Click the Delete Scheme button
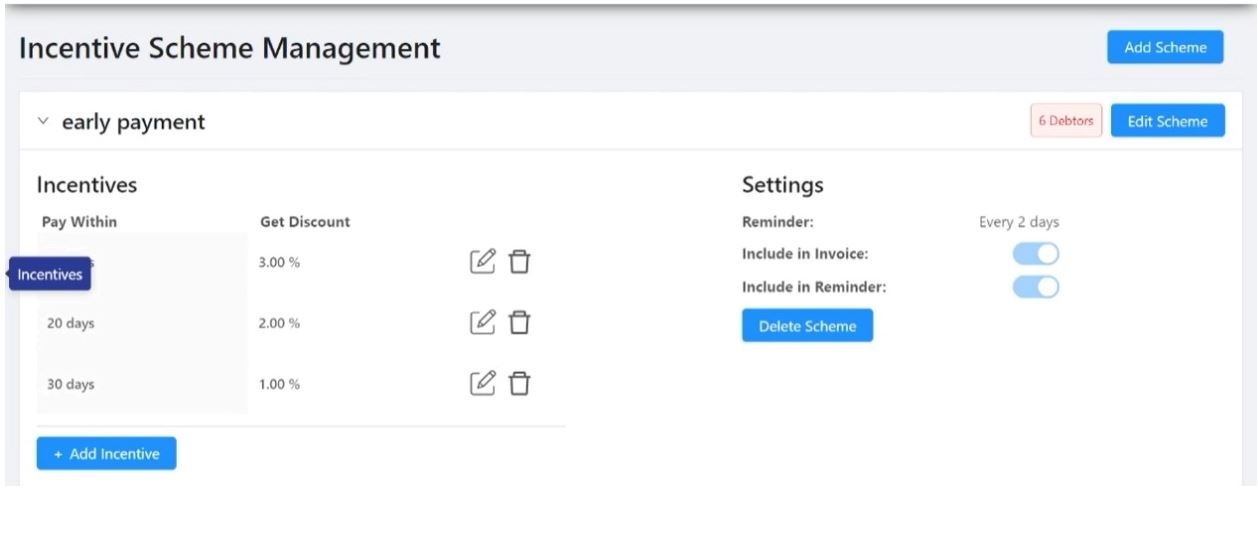1258x537 pixels. tap(807, 326)
